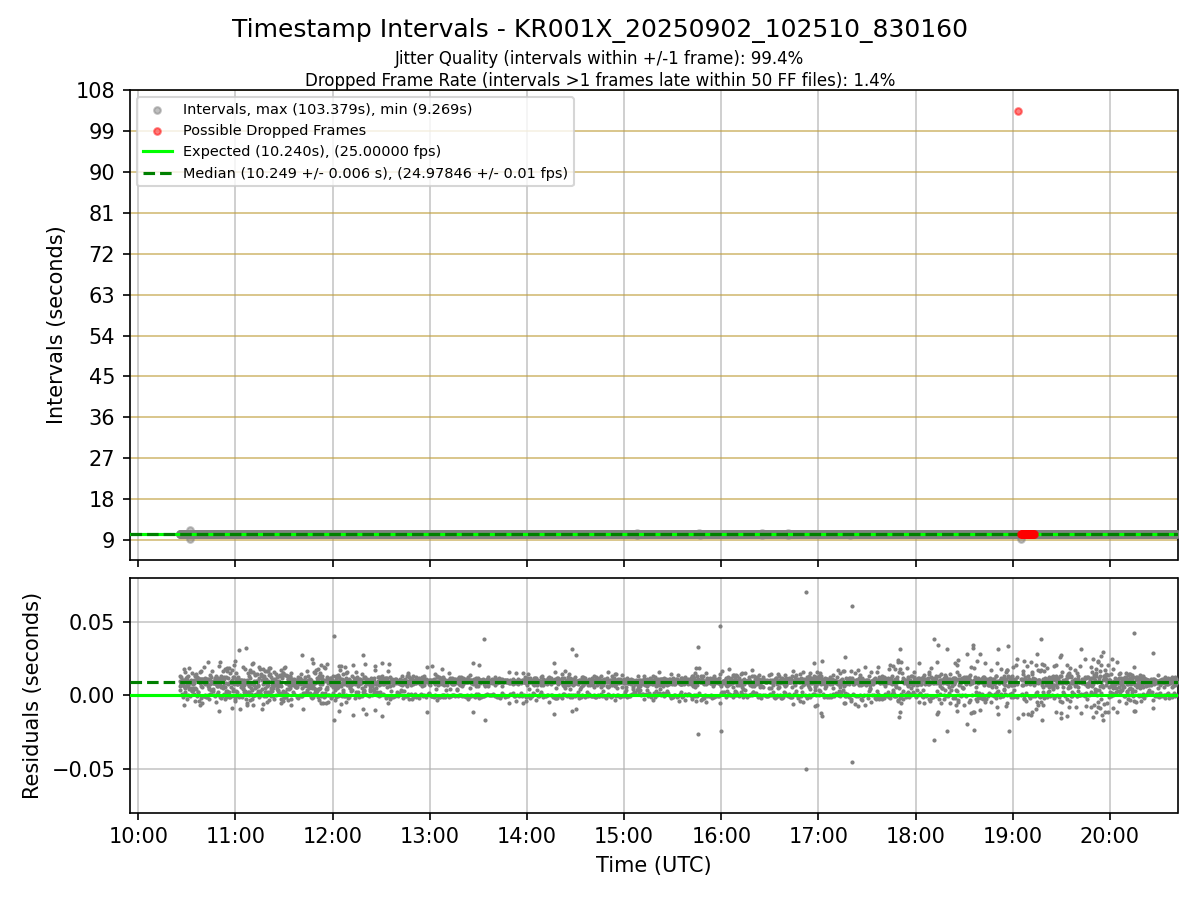This screenshot has width=1200, height=900.
Task: Click the 'Residuals (seconds)' y-axis label
Action: 32,696
